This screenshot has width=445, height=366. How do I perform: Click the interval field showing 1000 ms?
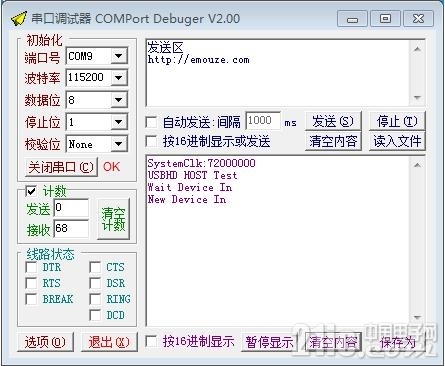263,121
